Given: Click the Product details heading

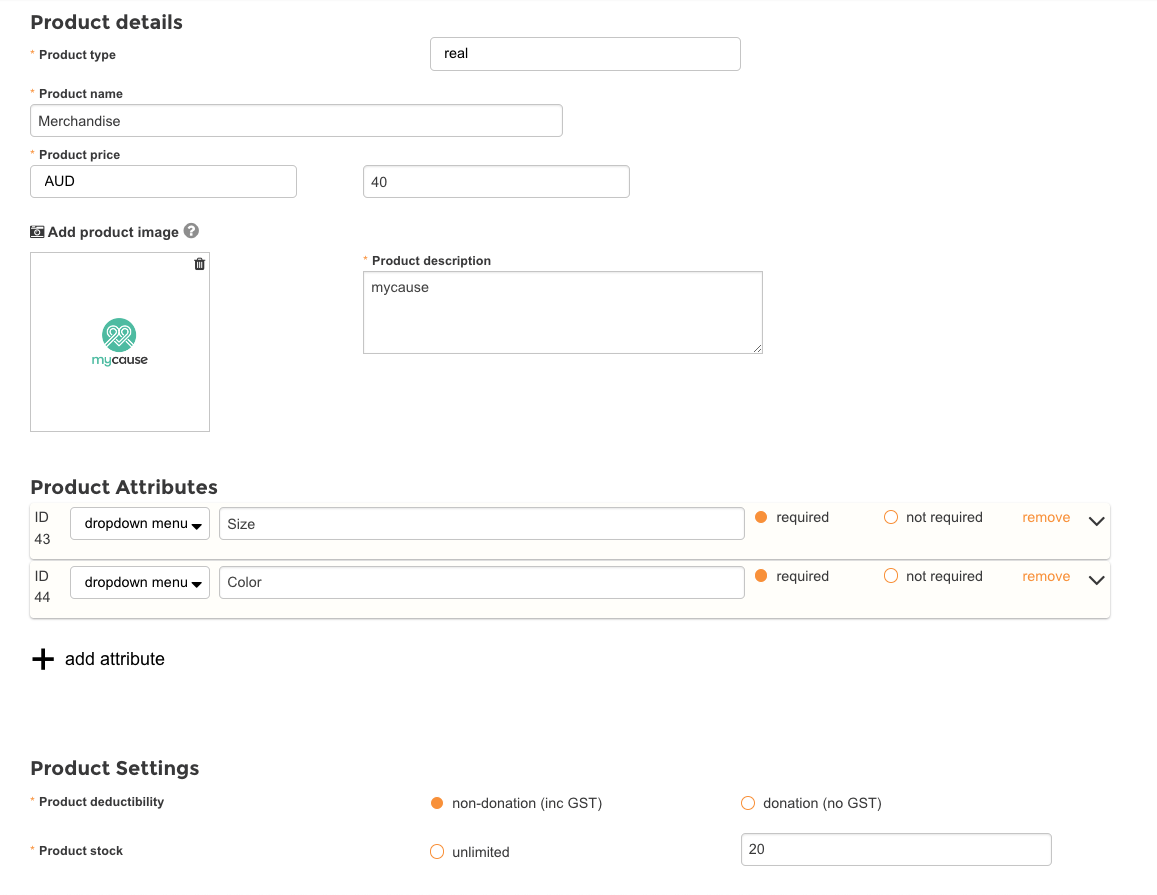Looking at the screenshot, I should 106,22.
